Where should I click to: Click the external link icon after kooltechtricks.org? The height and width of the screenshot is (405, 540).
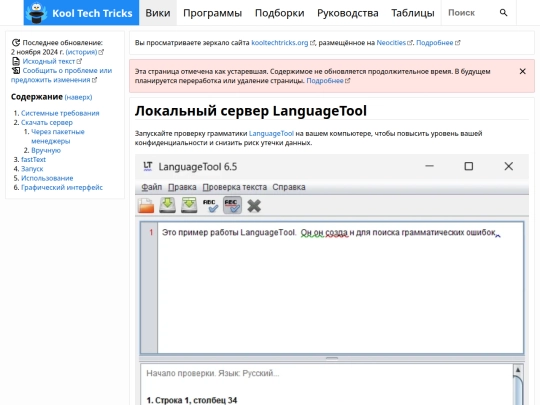(x=312, y=43)
